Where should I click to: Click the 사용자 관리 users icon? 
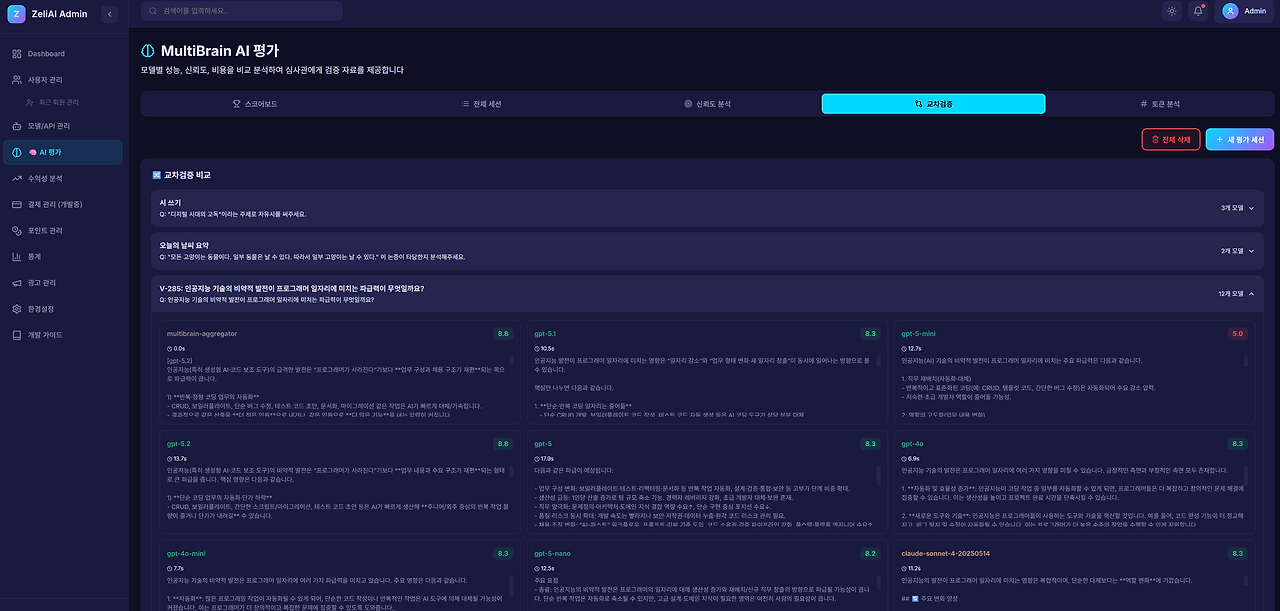(x=17, y=79)
